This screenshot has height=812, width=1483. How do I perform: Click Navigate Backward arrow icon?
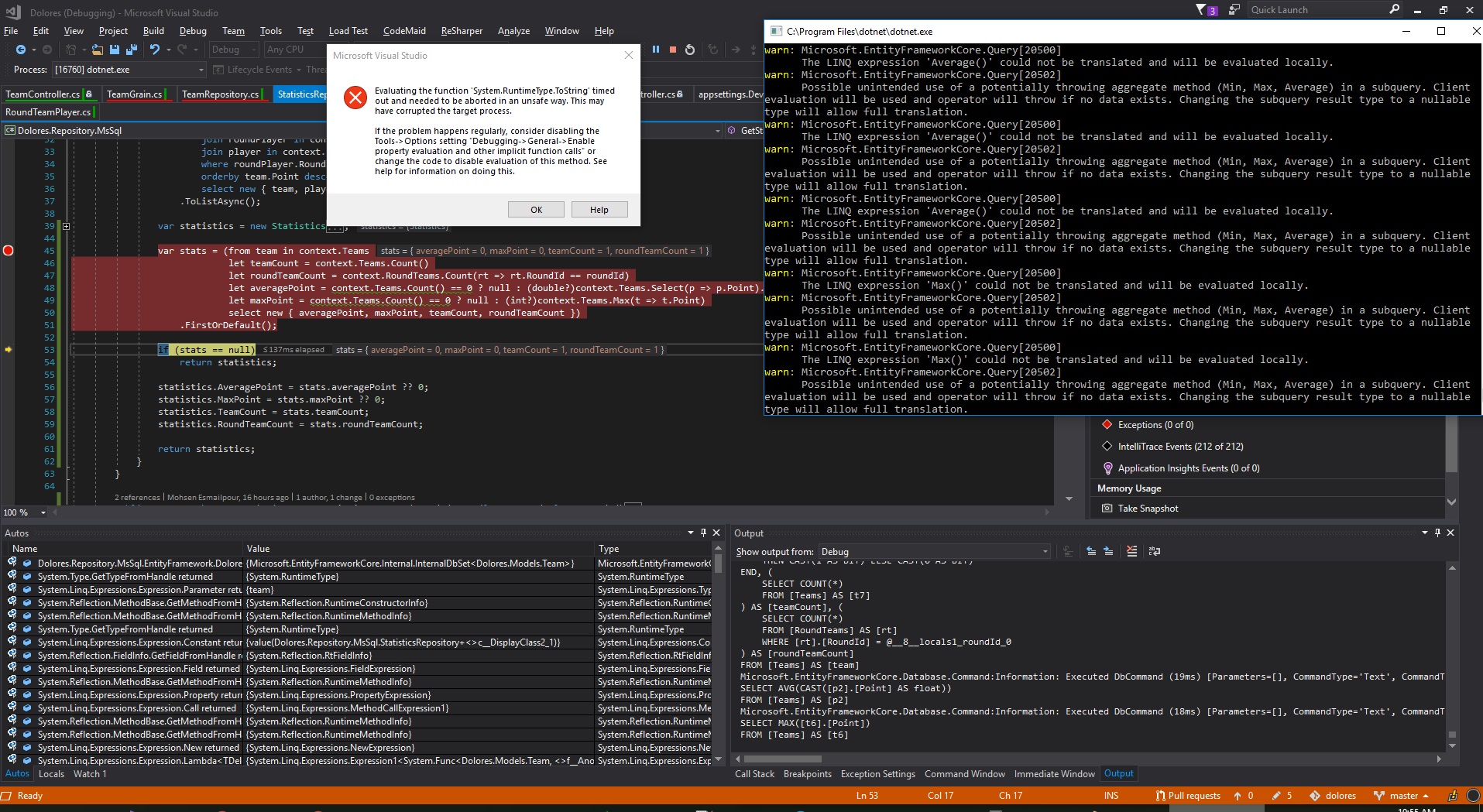20,50
